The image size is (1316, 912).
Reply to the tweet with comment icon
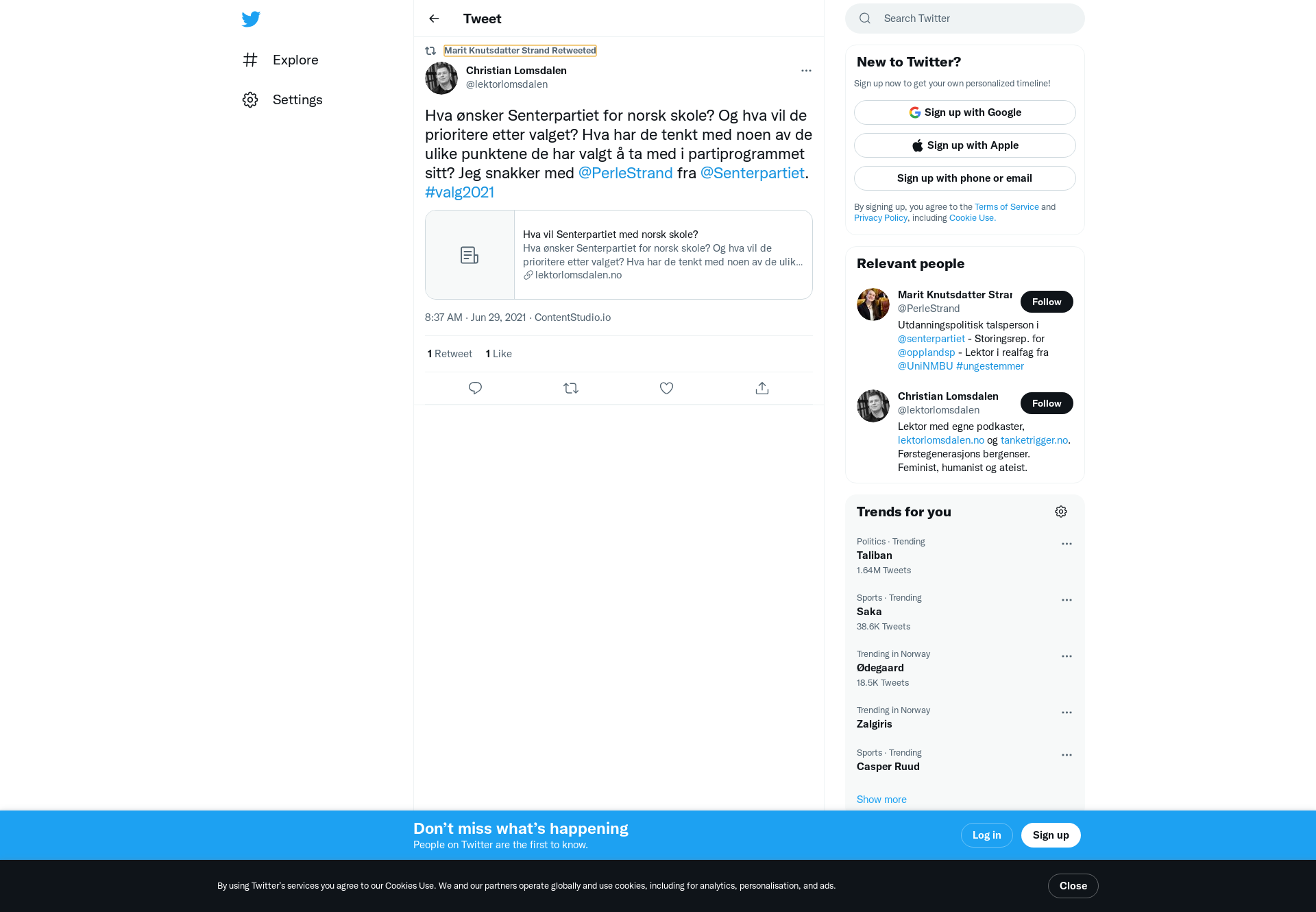[475, 388]
